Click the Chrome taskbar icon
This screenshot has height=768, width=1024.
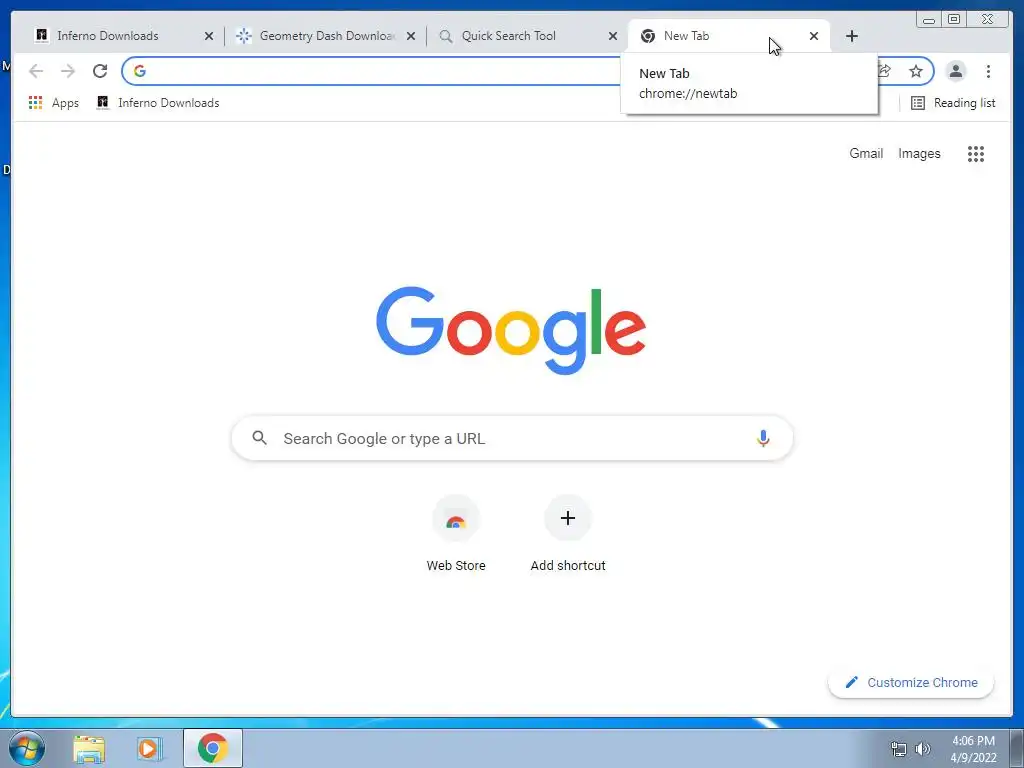point(212,748)
